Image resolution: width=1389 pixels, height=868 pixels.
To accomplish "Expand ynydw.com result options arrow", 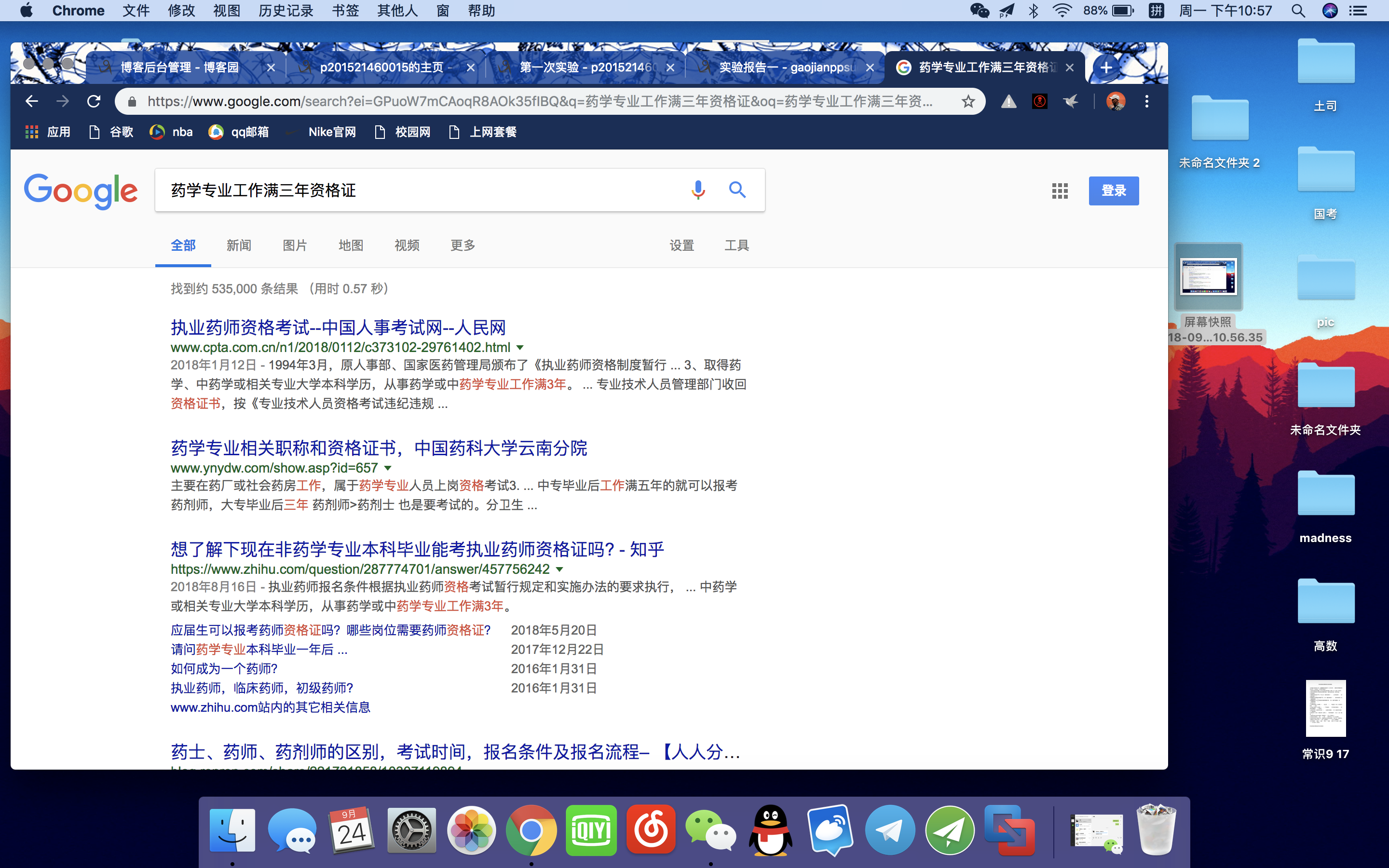I will click(387, 468).
